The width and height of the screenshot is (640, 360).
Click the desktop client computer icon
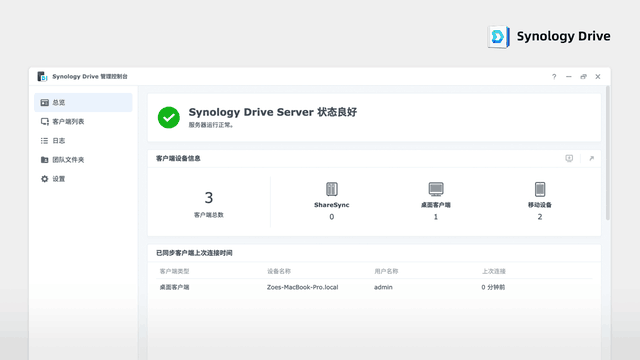click(x=436, y=189)
